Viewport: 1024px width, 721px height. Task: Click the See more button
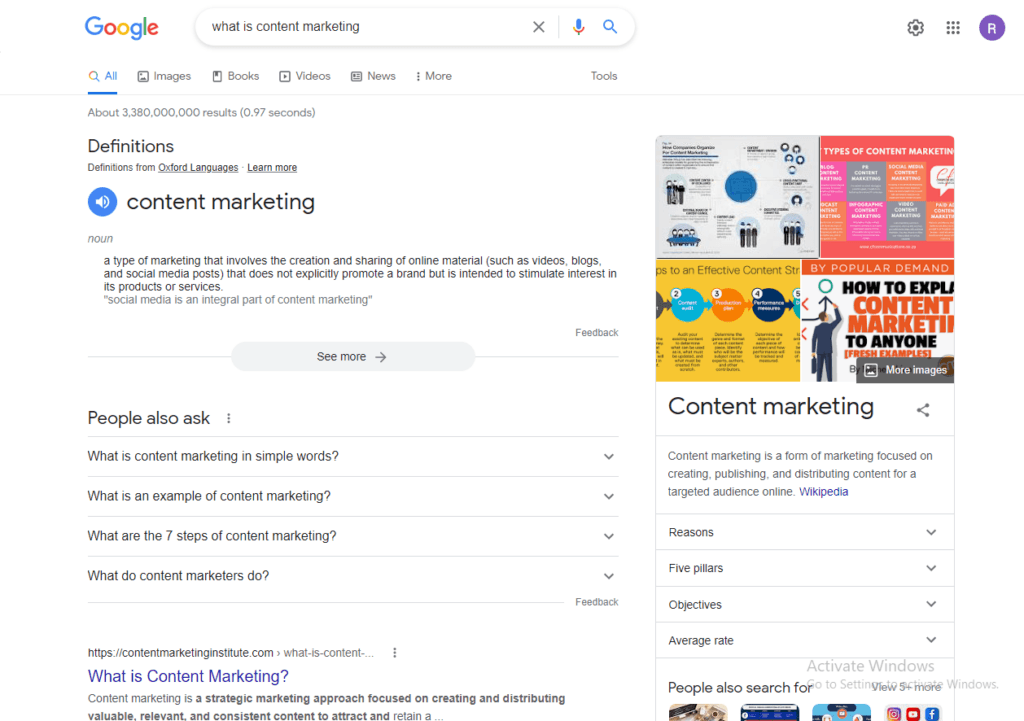[x=352, y=357]
